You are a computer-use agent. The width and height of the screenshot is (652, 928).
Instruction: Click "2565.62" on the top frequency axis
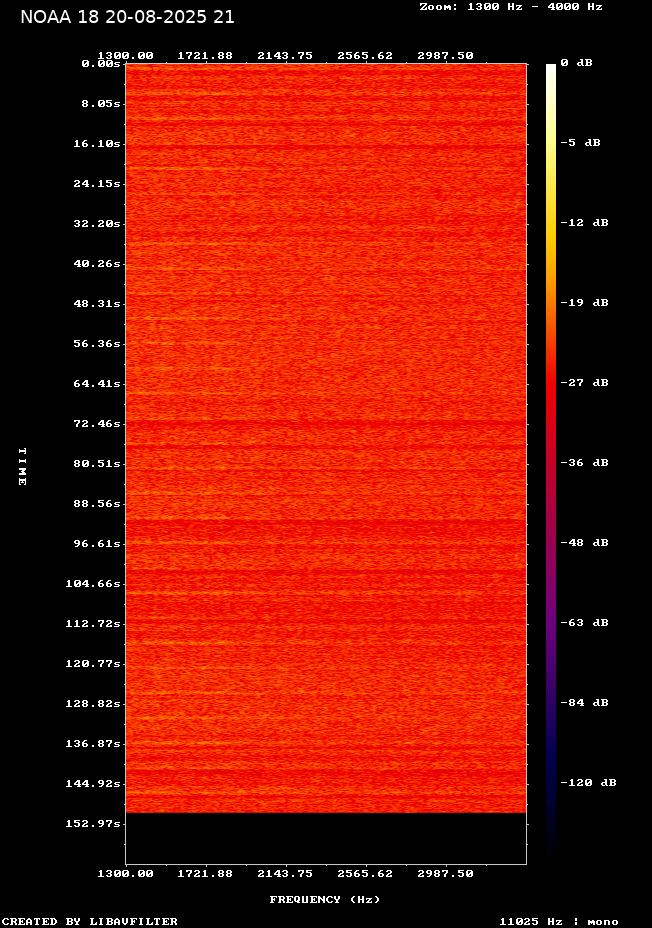tap(365, 56)
